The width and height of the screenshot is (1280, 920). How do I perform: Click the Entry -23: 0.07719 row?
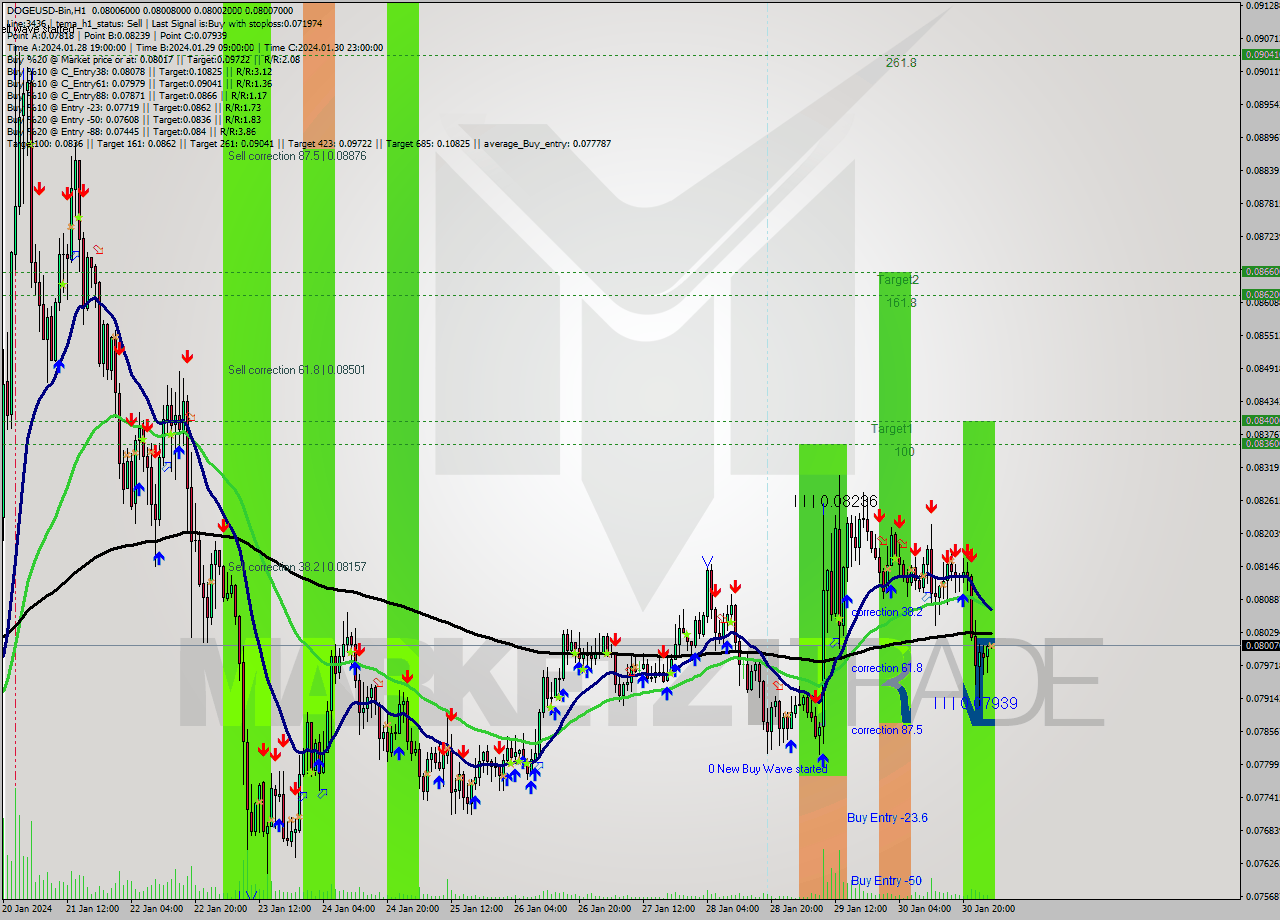[134, 107]
